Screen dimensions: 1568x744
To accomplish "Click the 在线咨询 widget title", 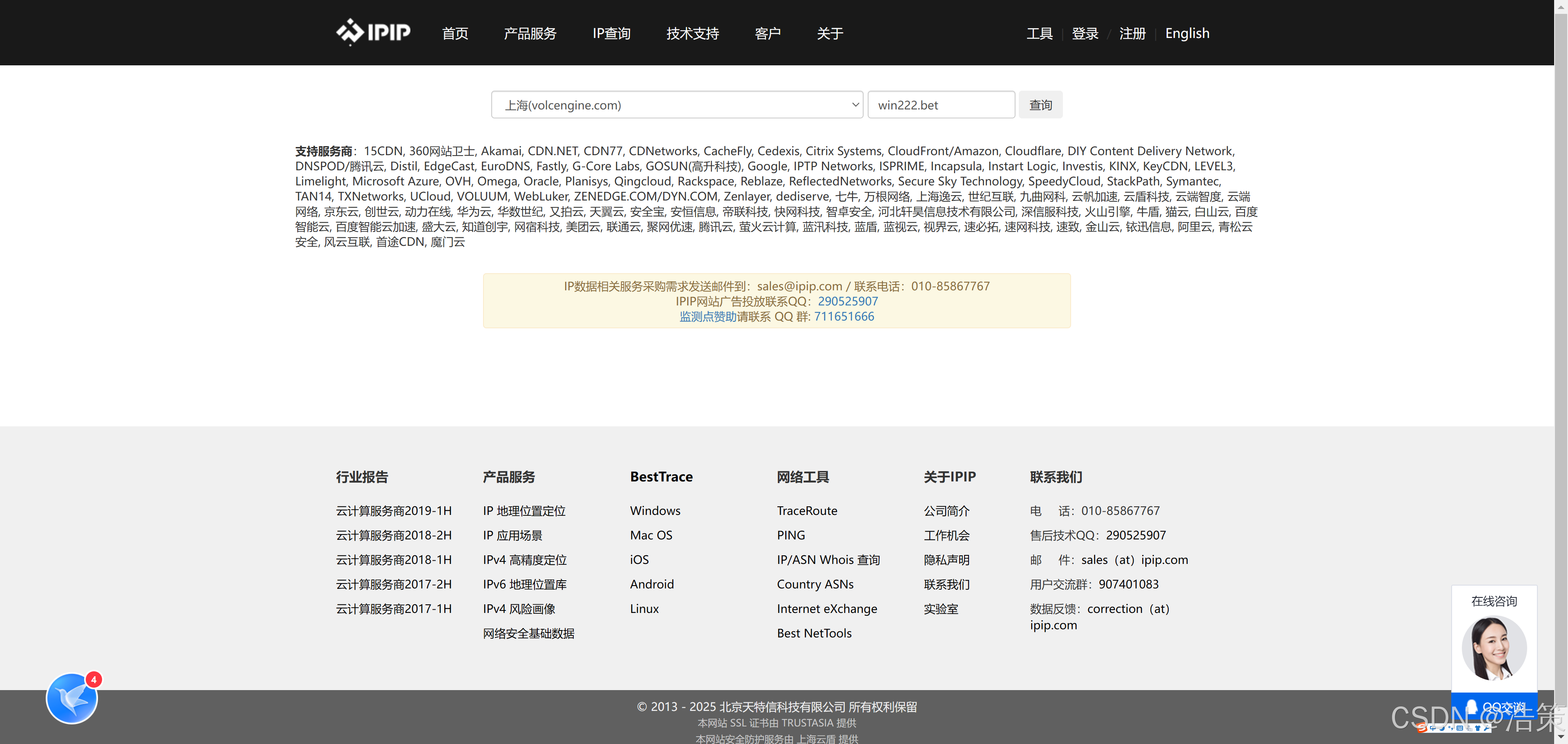I will (1494, 601).
